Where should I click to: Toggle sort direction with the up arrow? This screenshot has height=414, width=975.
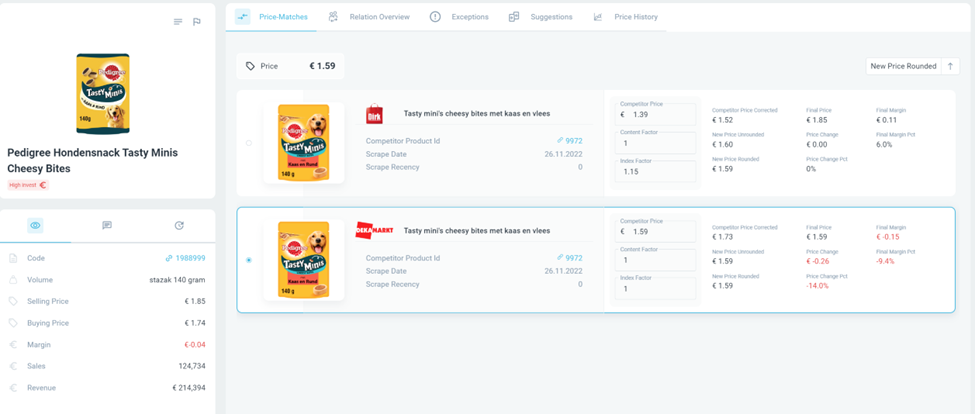(x=949, y=66)
